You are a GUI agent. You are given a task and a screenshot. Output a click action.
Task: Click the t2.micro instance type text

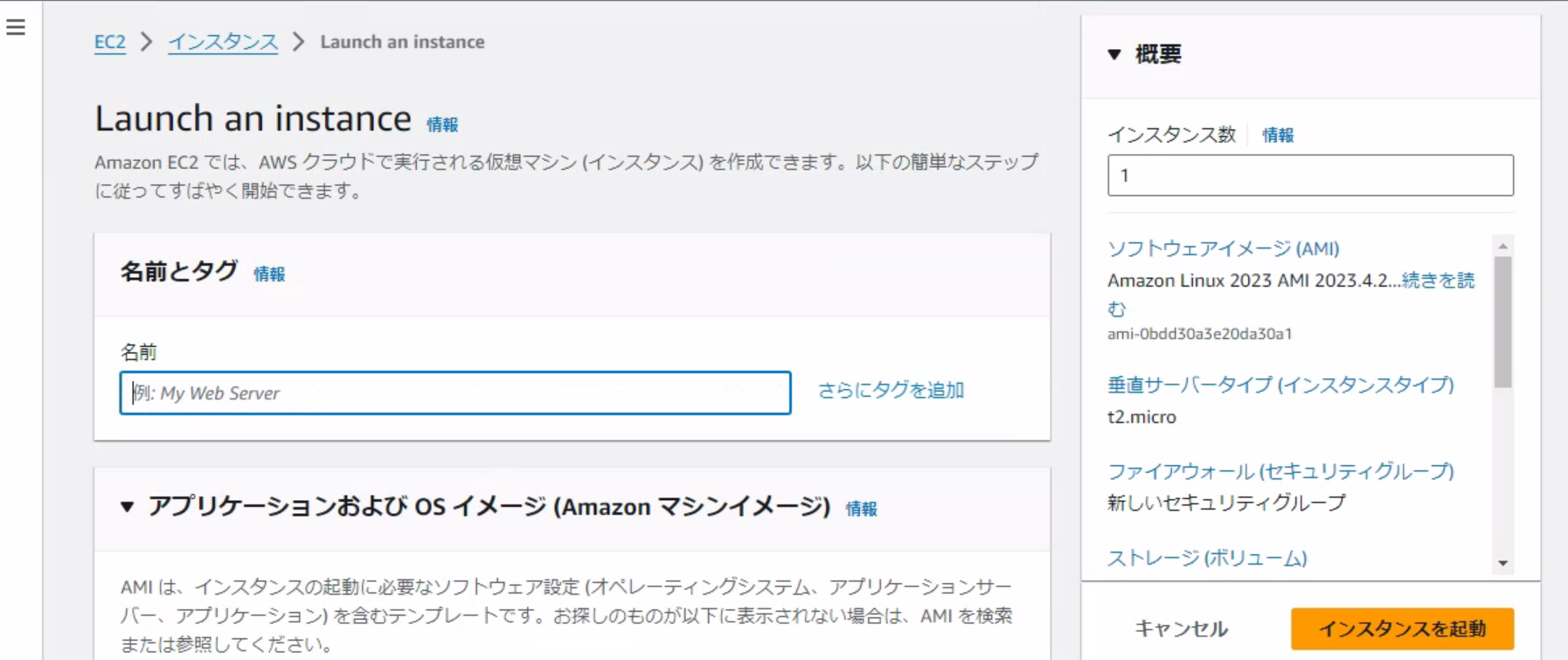1141,417
